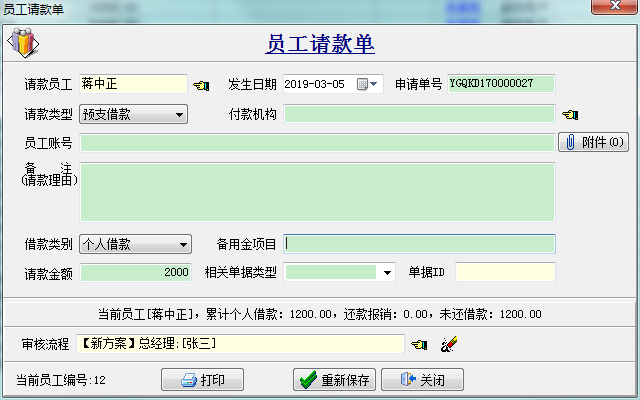Open the 借款类别 dropdown showing 个人借款
Viewport: 640px width, 400px height.
pos(136,244)
